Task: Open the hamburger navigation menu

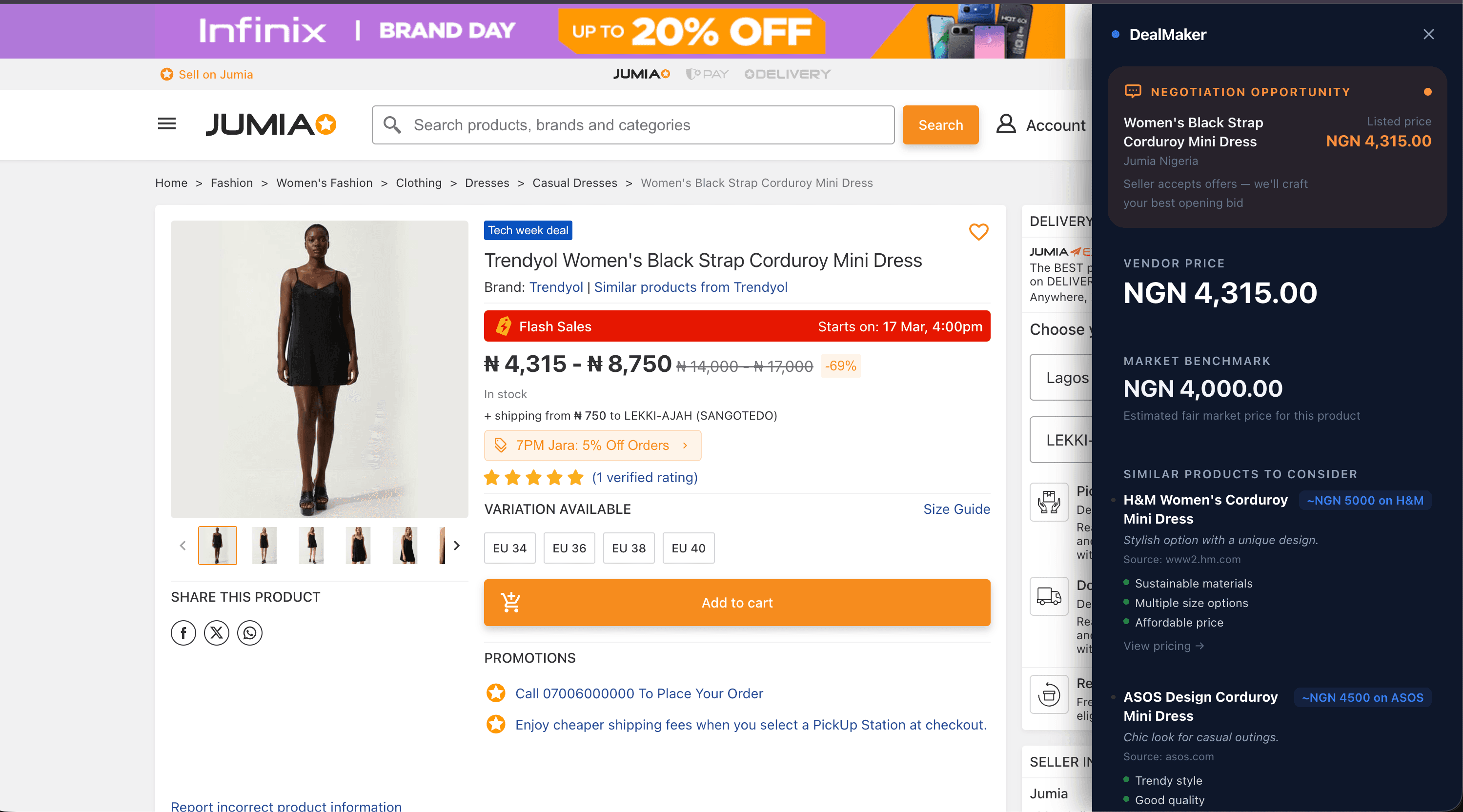Action: pyautogui.click(x=166, y=124)
